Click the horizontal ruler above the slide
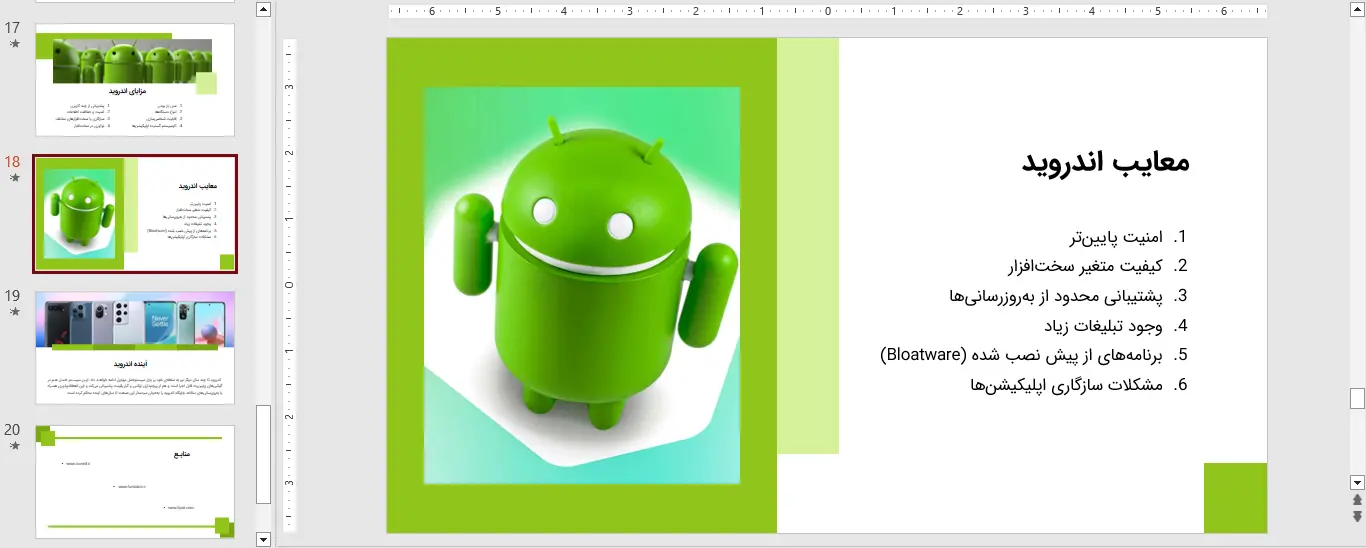Screen dimensions: 1366x548 click(827, 12)
